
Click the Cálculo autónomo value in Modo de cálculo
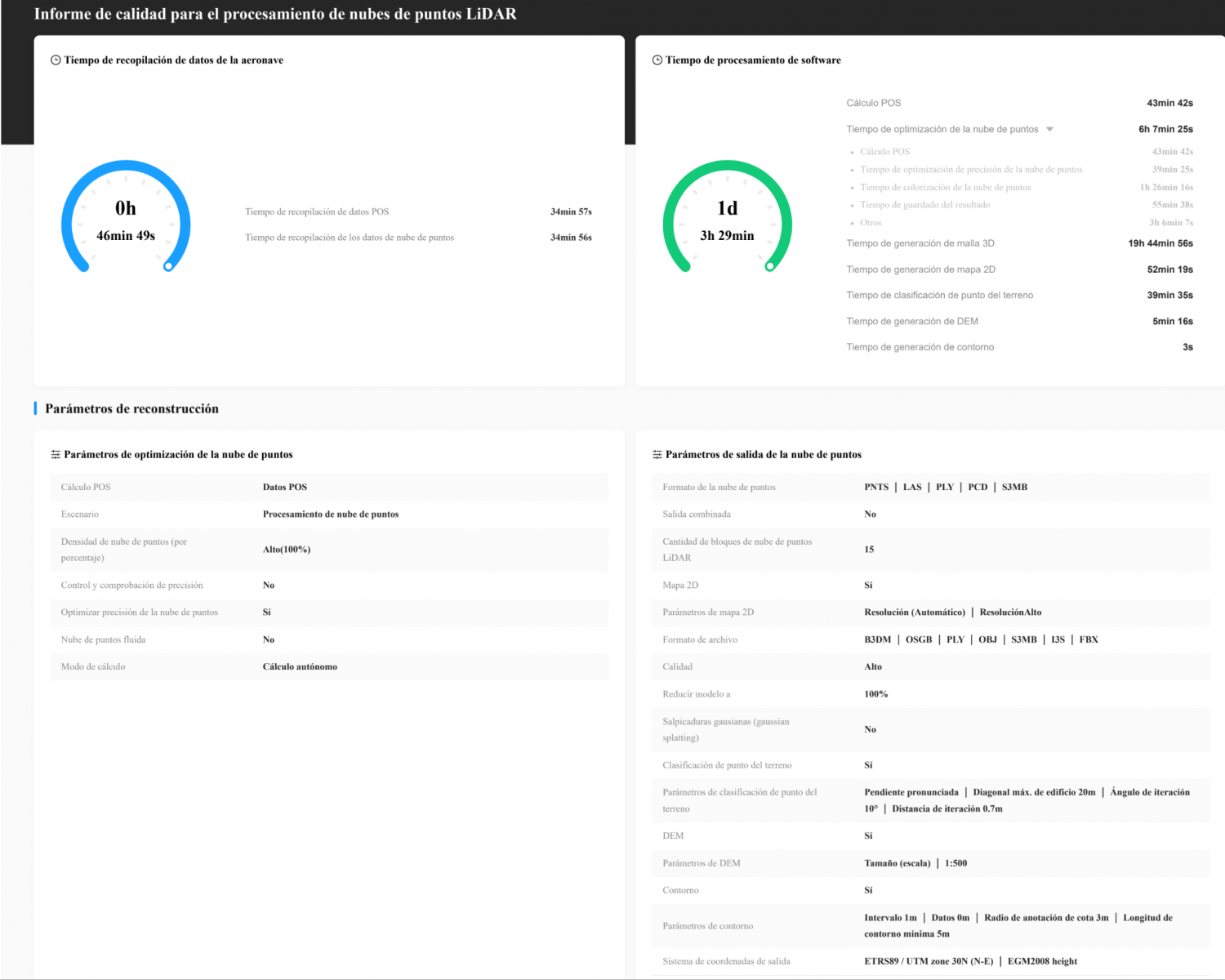coord(300,667)
